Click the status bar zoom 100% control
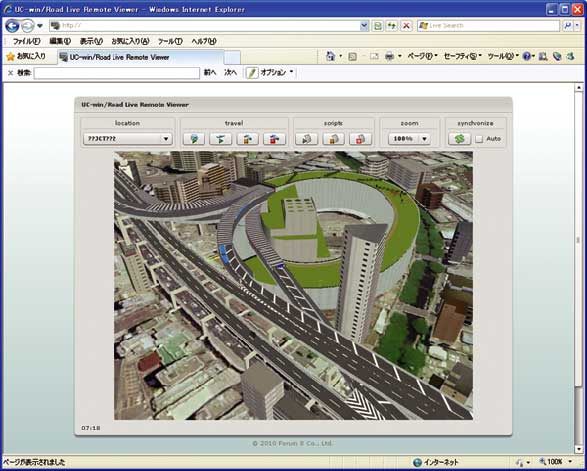This screenshot has height=471, width=587. tap(555, 462)
